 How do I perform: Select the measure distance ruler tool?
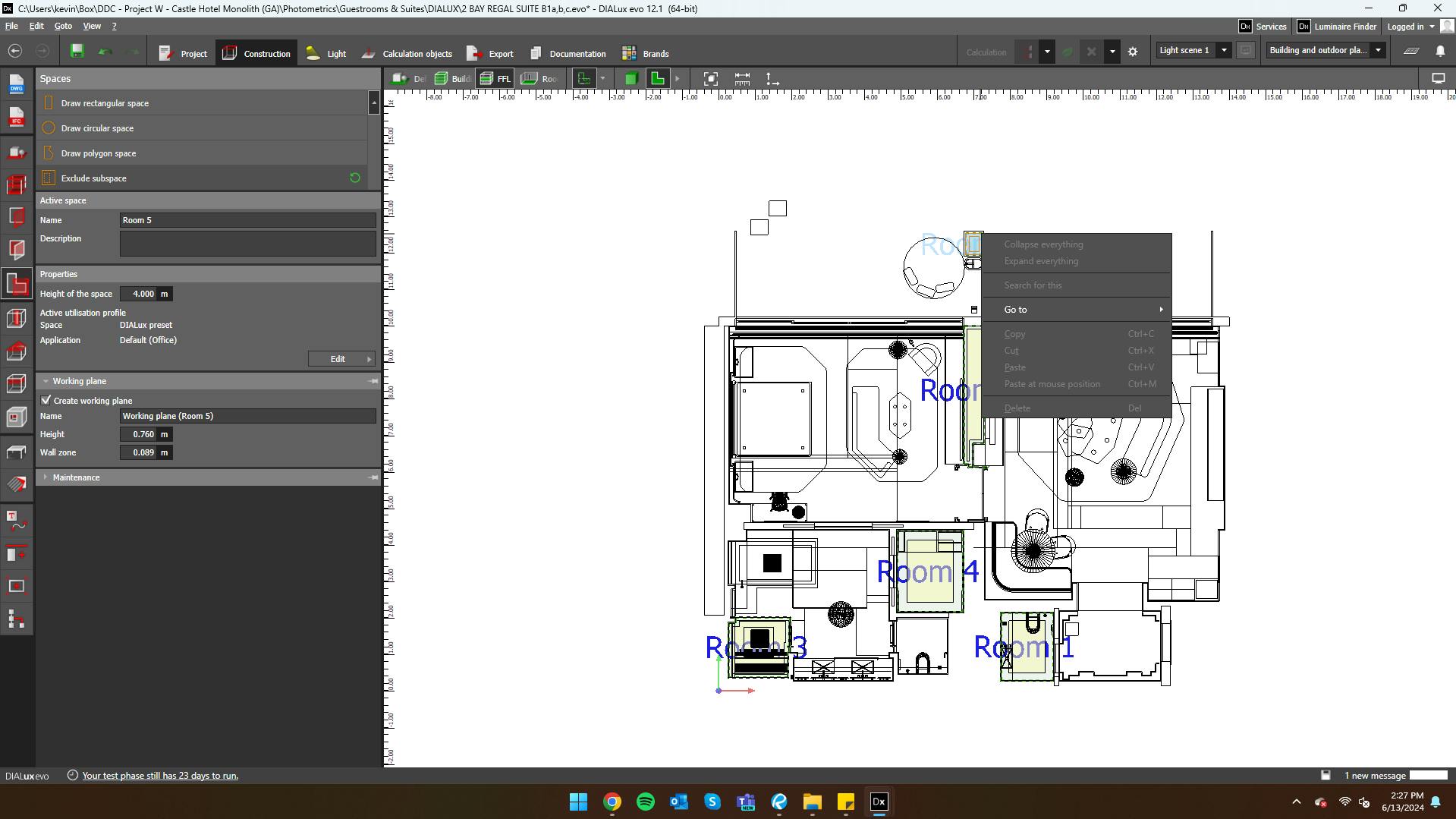coord(742,79)
